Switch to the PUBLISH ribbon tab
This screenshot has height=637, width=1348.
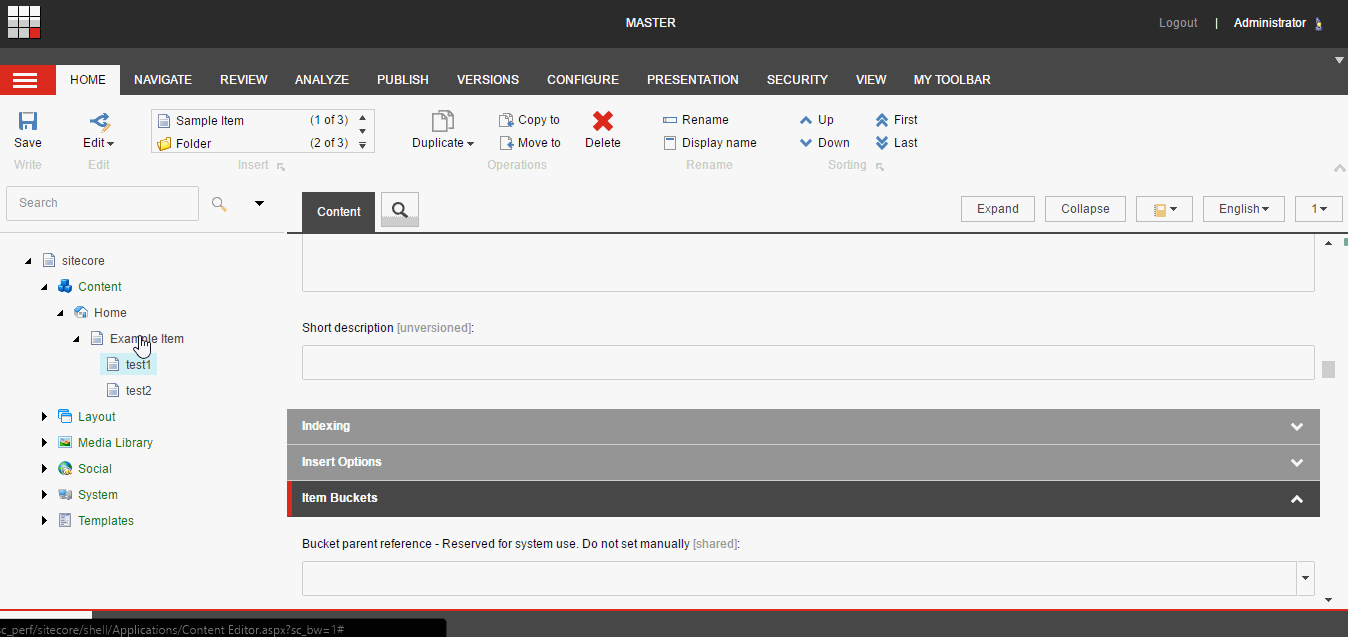(402, 79)
